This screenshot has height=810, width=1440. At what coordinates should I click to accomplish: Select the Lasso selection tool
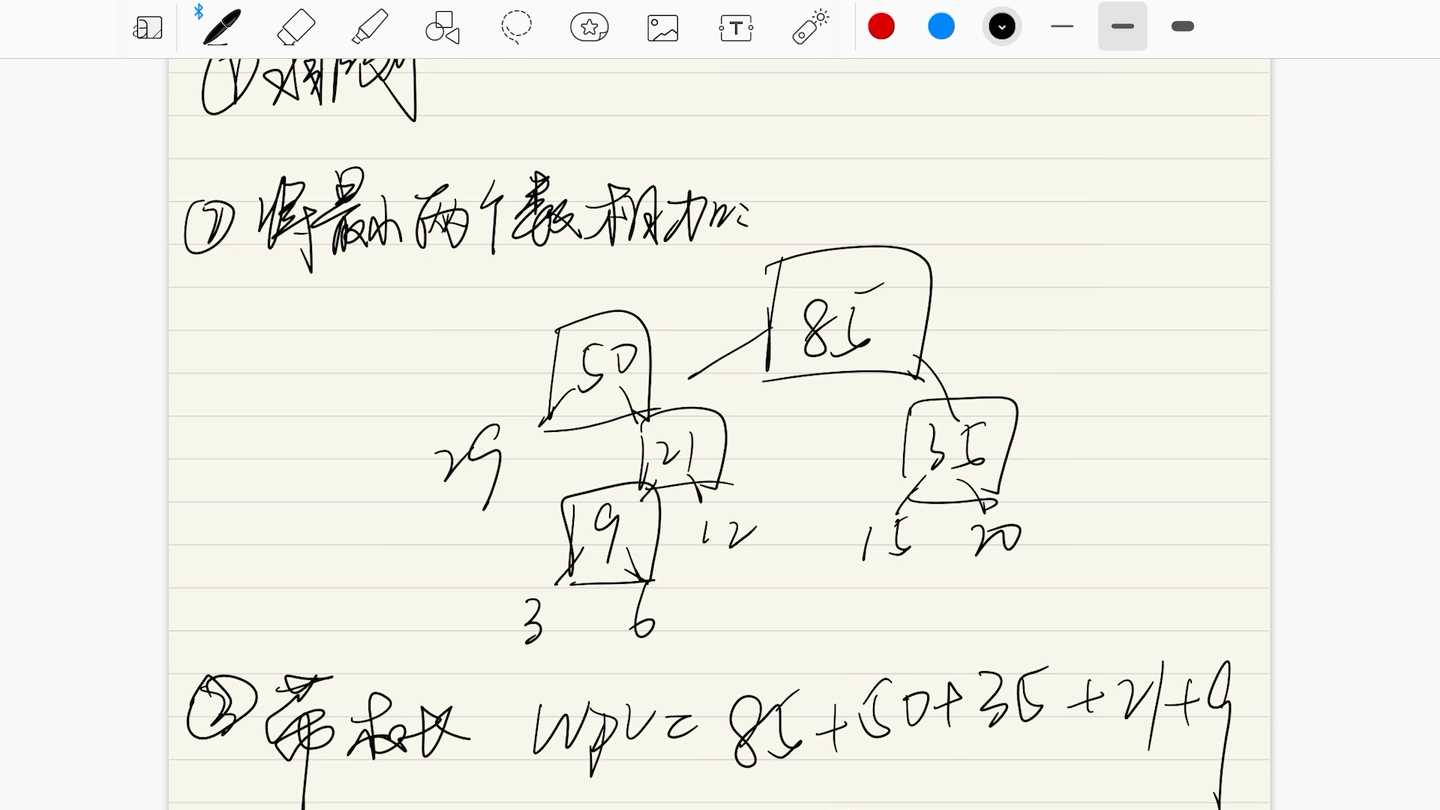pyautogui.click(x=516, y=27)
